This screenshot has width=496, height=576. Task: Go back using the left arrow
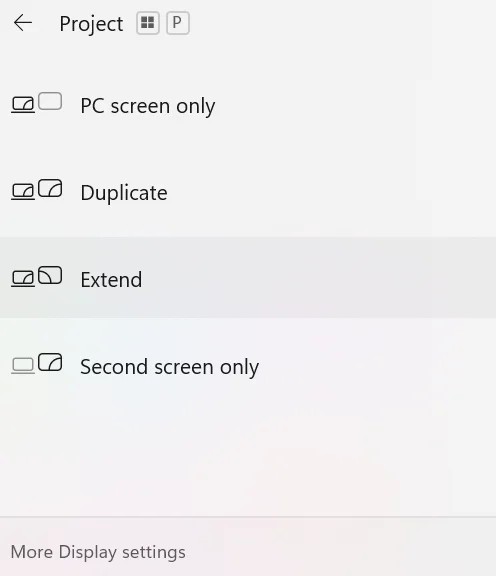tap(23, 23)
